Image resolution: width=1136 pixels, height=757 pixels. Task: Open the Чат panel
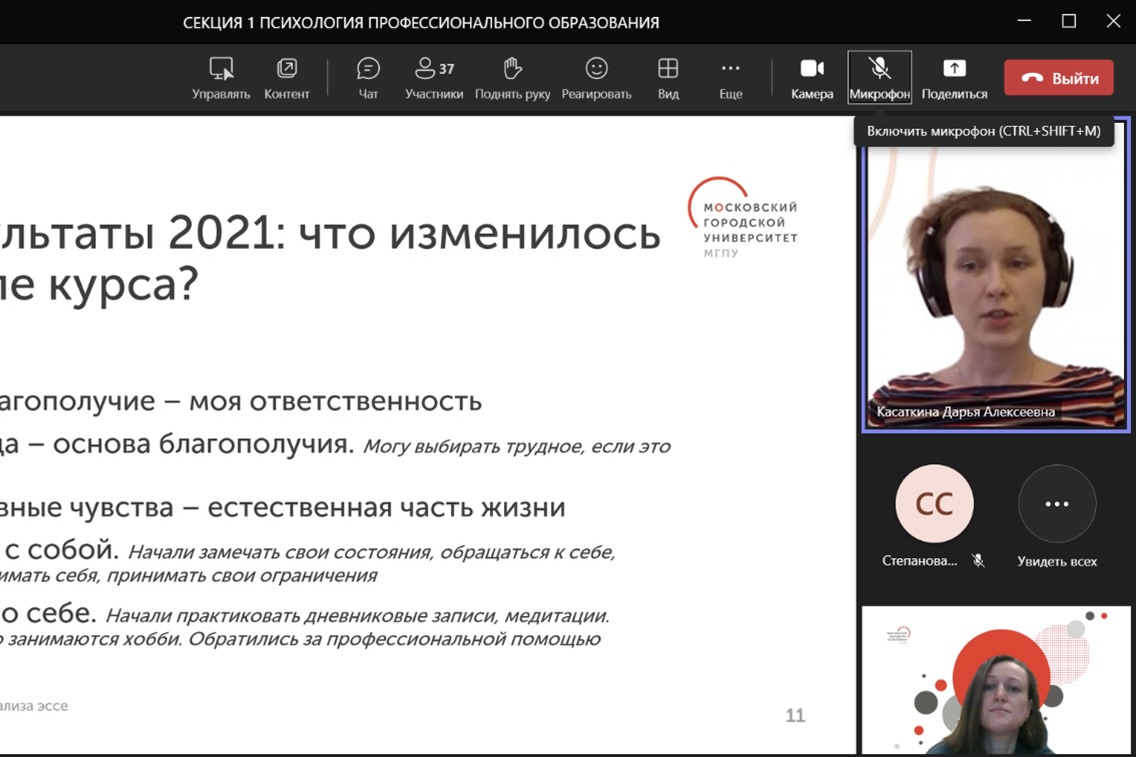(368, 78)
